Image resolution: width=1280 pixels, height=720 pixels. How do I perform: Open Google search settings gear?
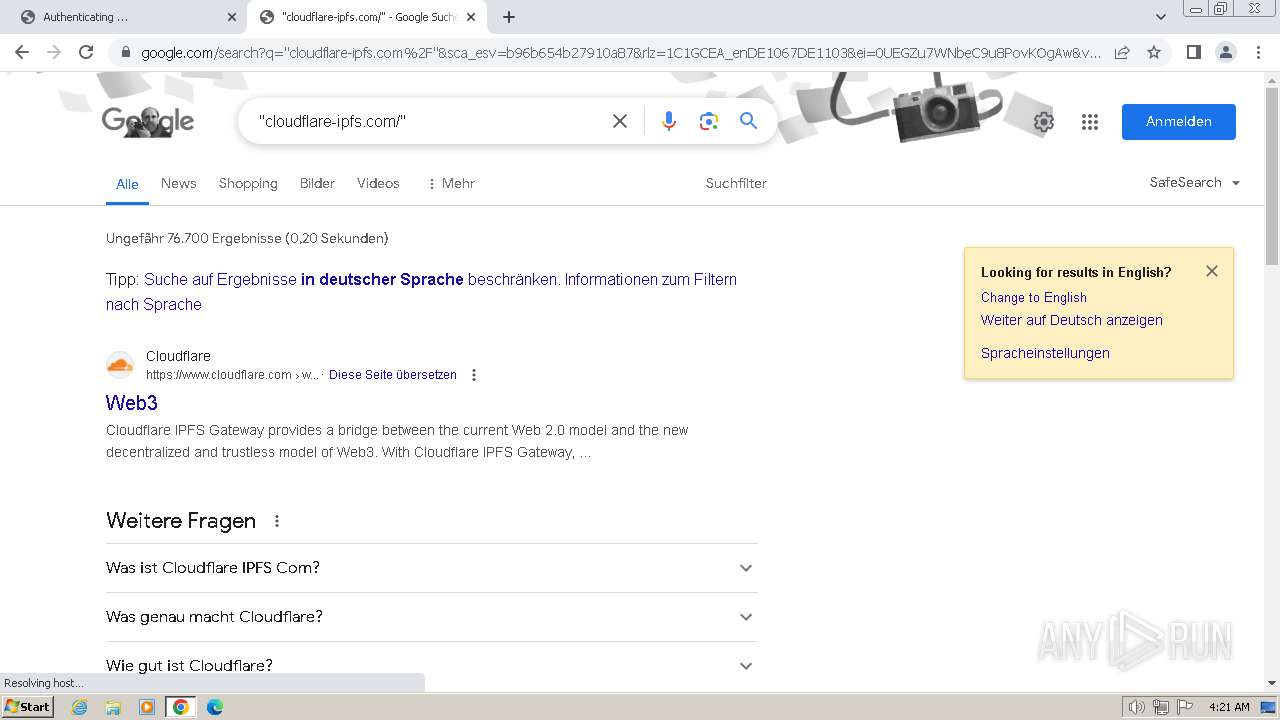point(1044,122)
